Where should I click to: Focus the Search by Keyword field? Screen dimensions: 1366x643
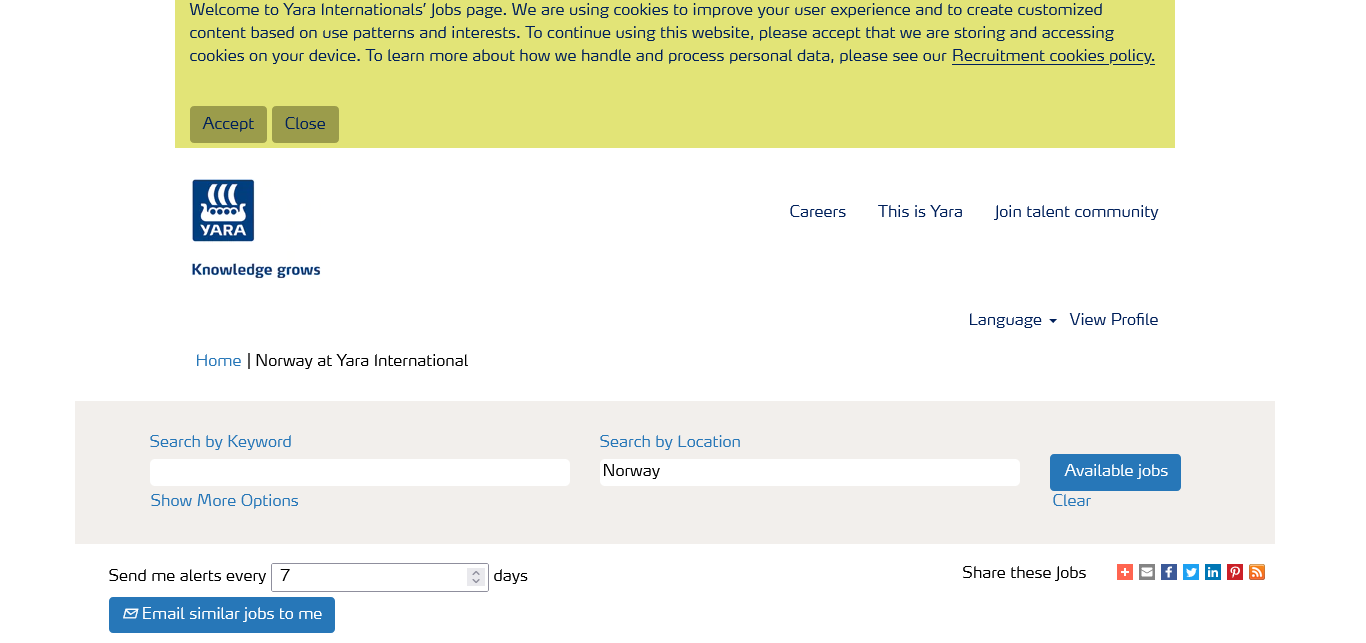coord(360,472)
